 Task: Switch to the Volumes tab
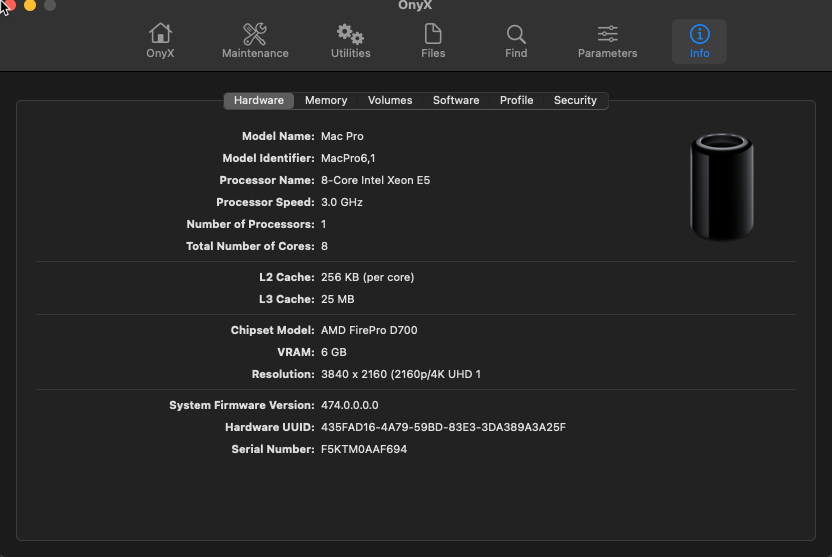(x=390, y=100)
